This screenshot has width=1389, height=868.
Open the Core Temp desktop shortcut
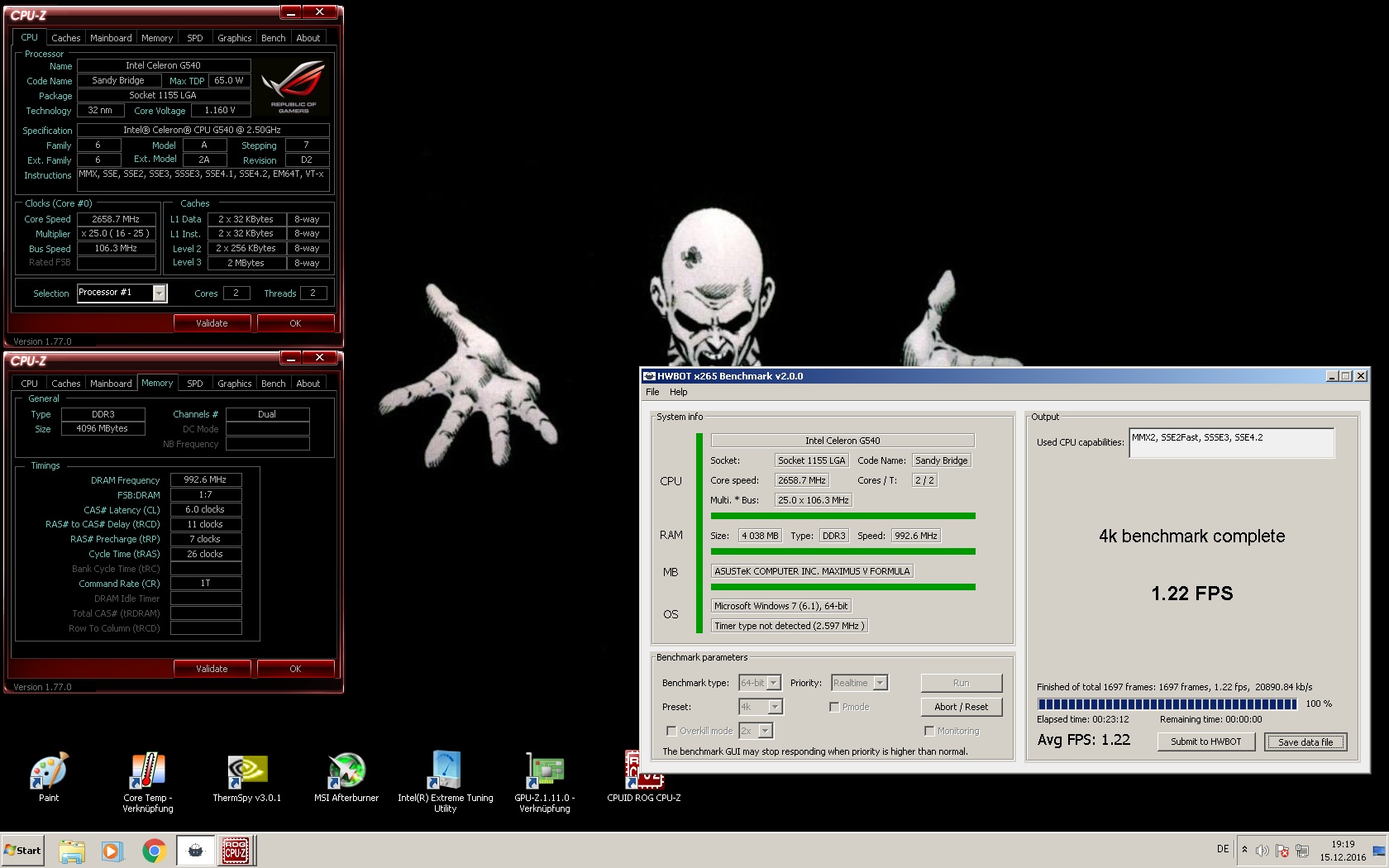click(x=148, y=782)
